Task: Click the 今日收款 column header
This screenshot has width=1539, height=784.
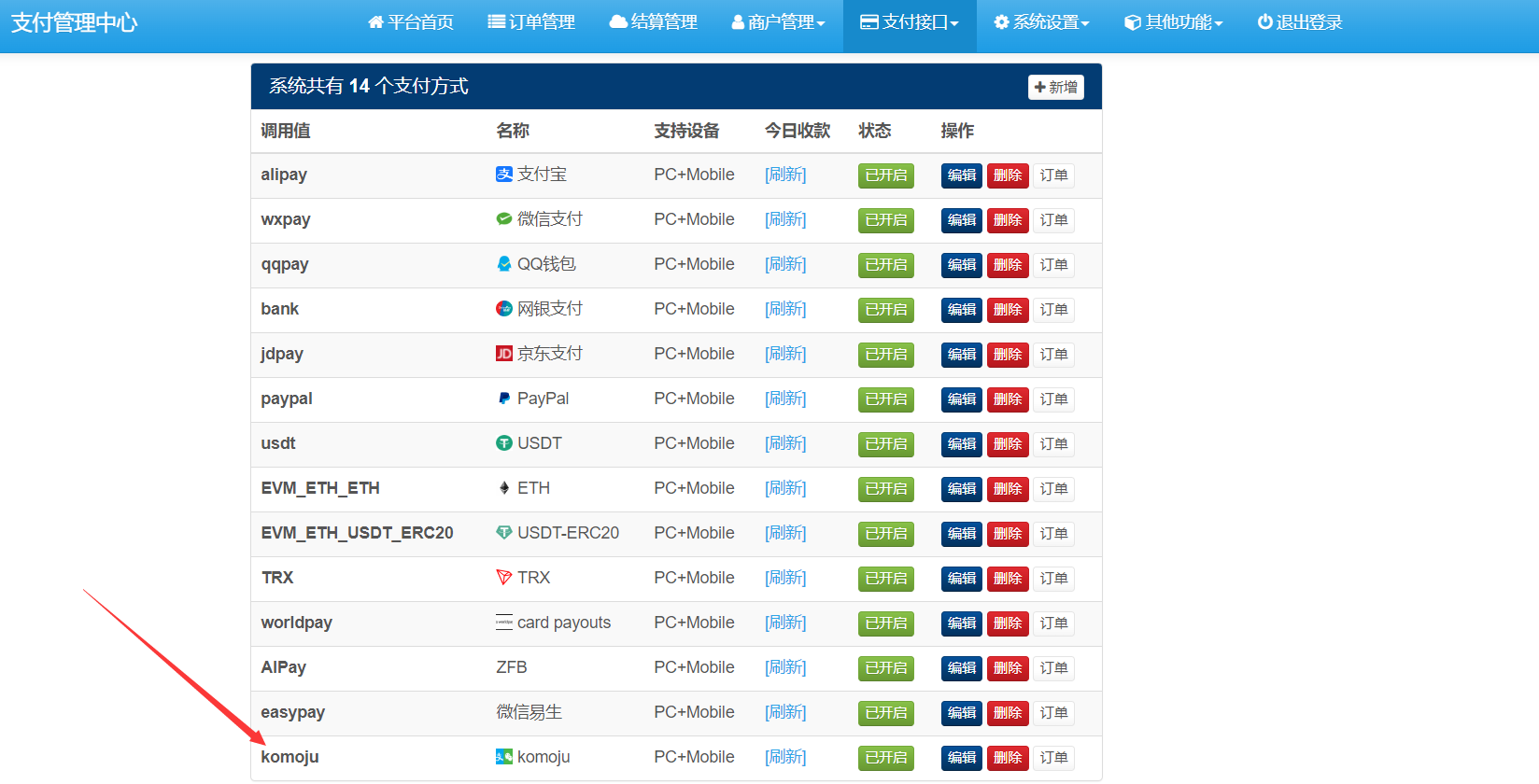Action: [798, 131]
